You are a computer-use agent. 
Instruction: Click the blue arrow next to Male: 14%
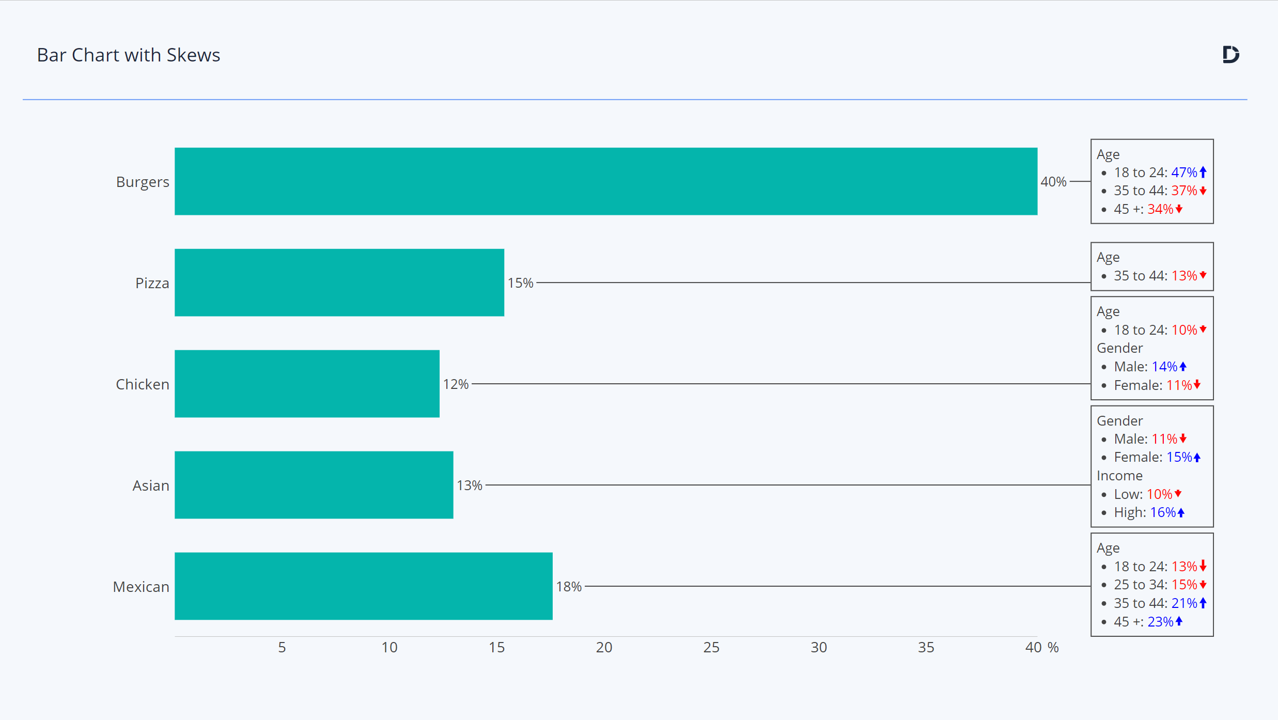click(x=1183, y=367)
